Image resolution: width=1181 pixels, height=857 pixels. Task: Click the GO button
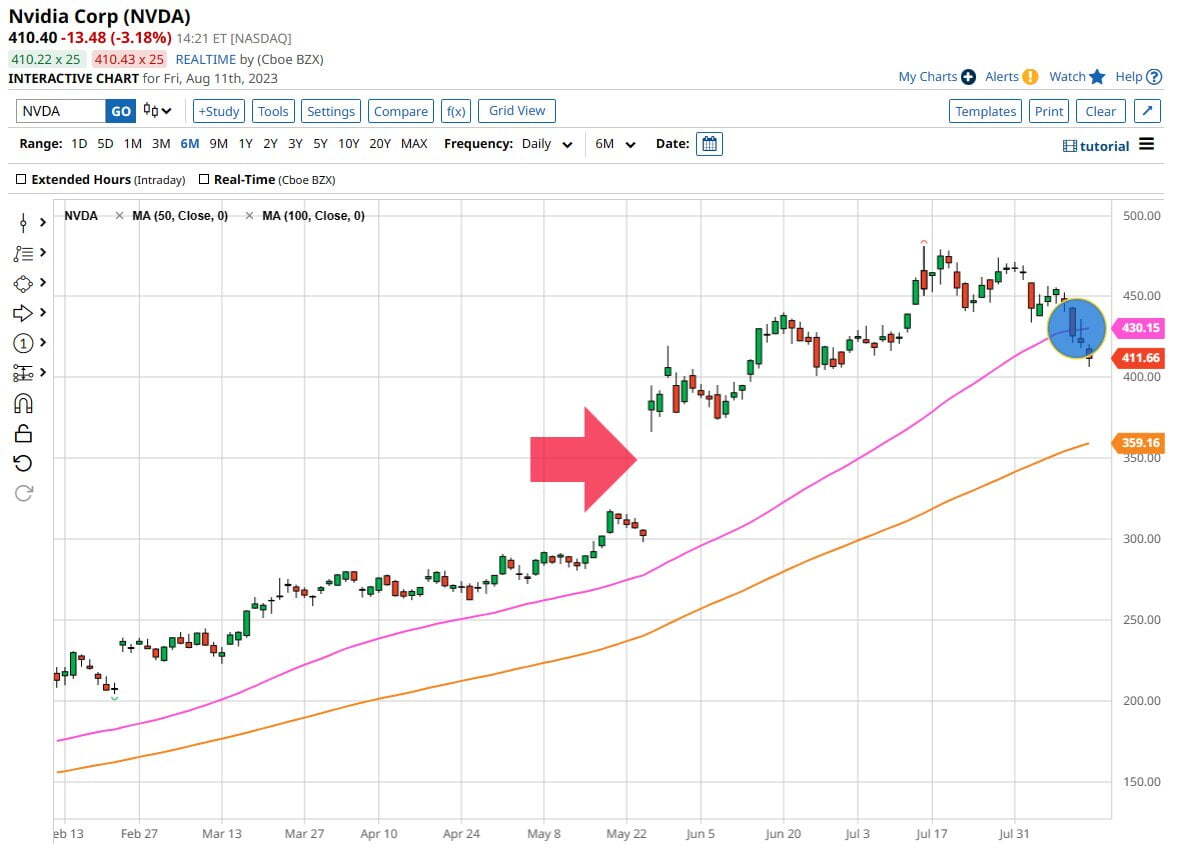point(121,111)
